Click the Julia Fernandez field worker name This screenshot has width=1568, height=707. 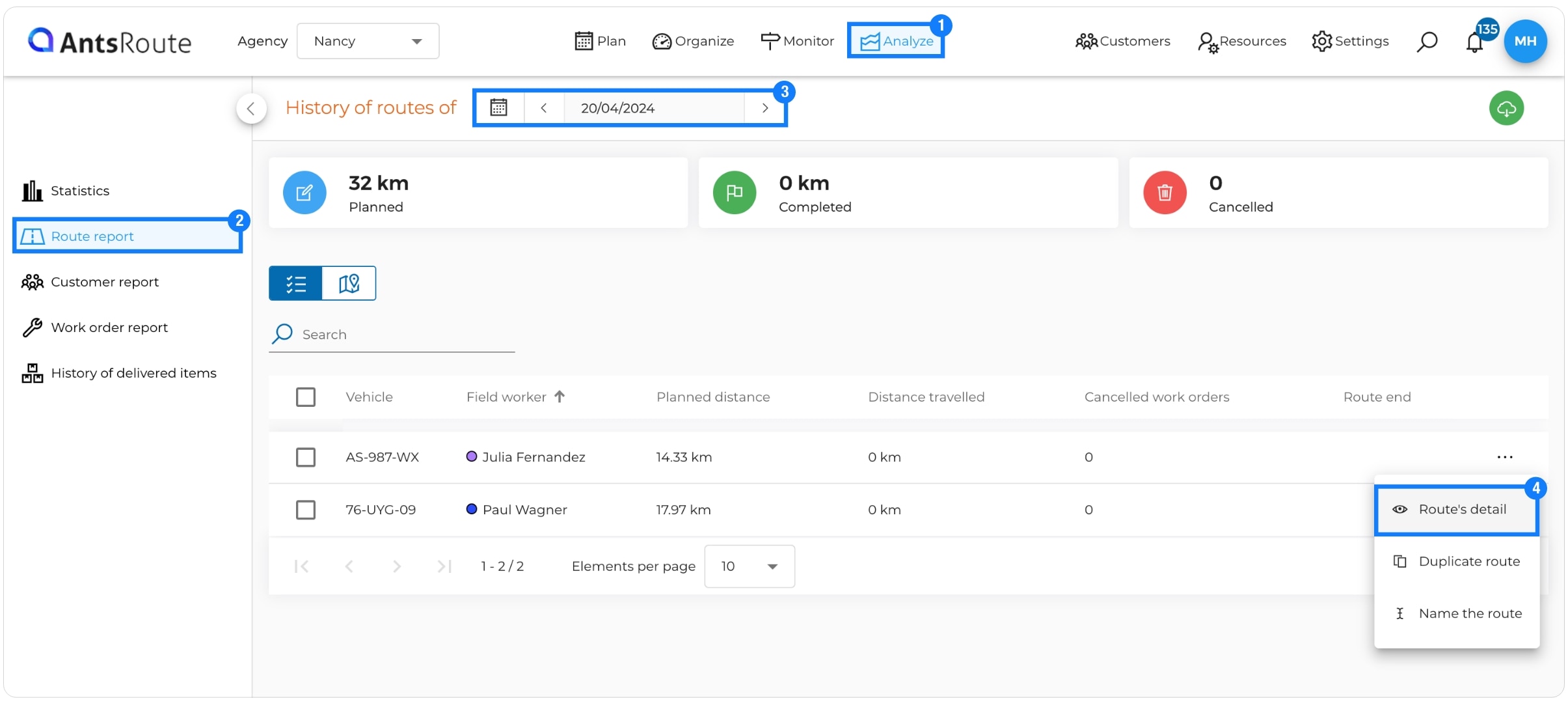pyautogui.click(x=534, y=457)
